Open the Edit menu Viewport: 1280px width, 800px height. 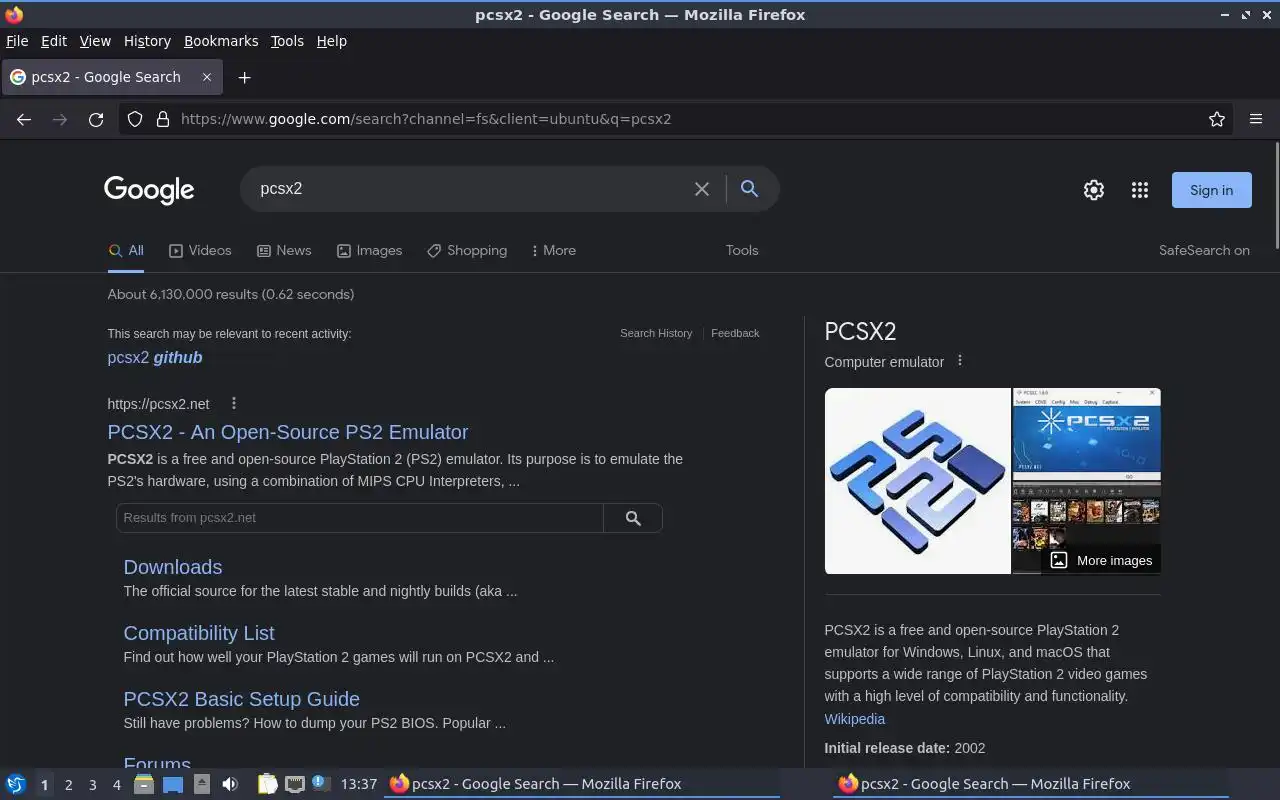click(x=54, y=41)
